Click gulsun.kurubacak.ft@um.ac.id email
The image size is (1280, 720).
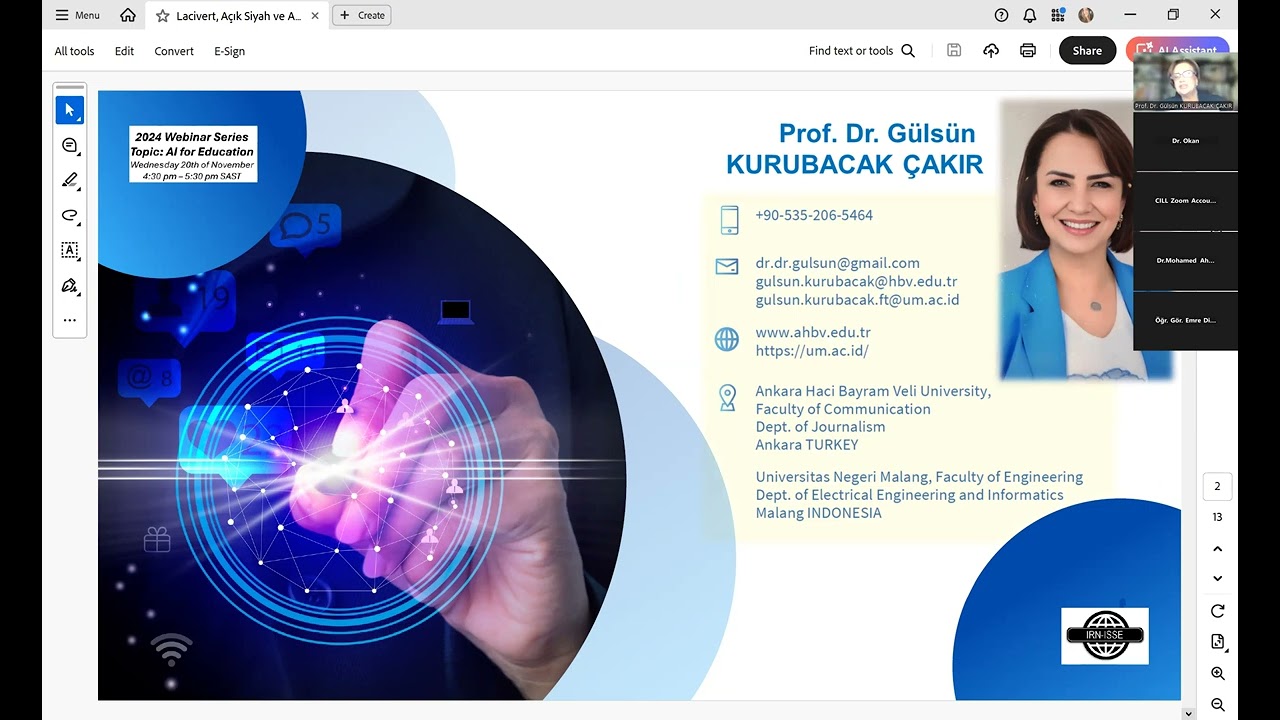click(x=857, y=300)
